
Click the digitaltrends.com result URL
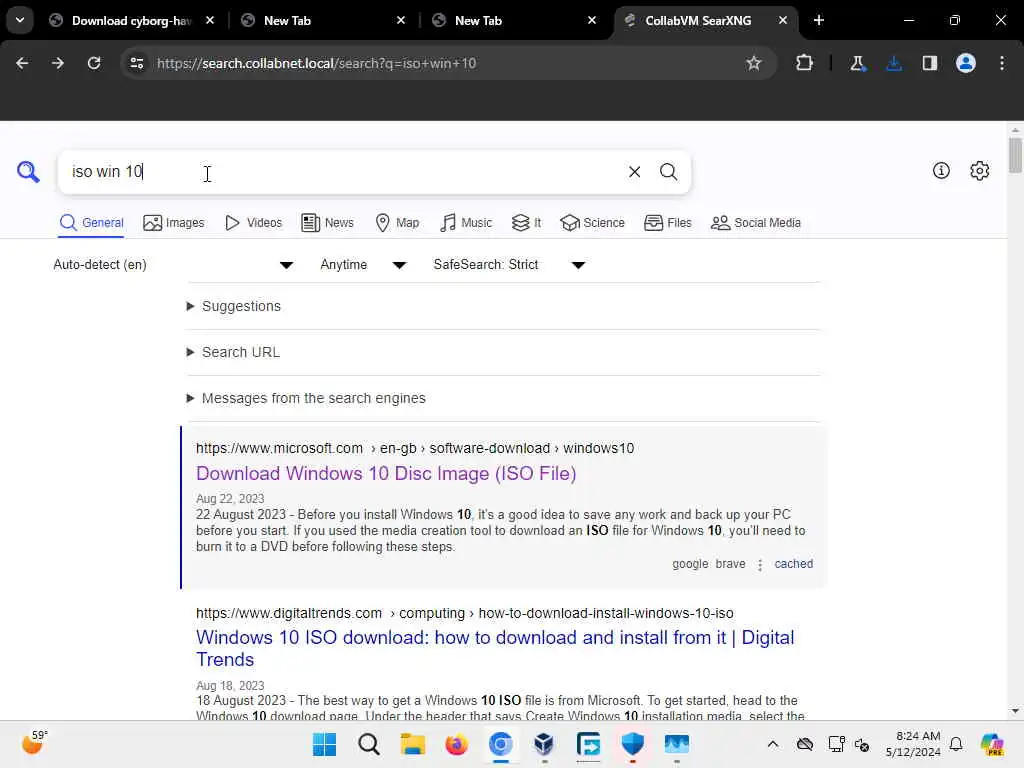point(464,613)
